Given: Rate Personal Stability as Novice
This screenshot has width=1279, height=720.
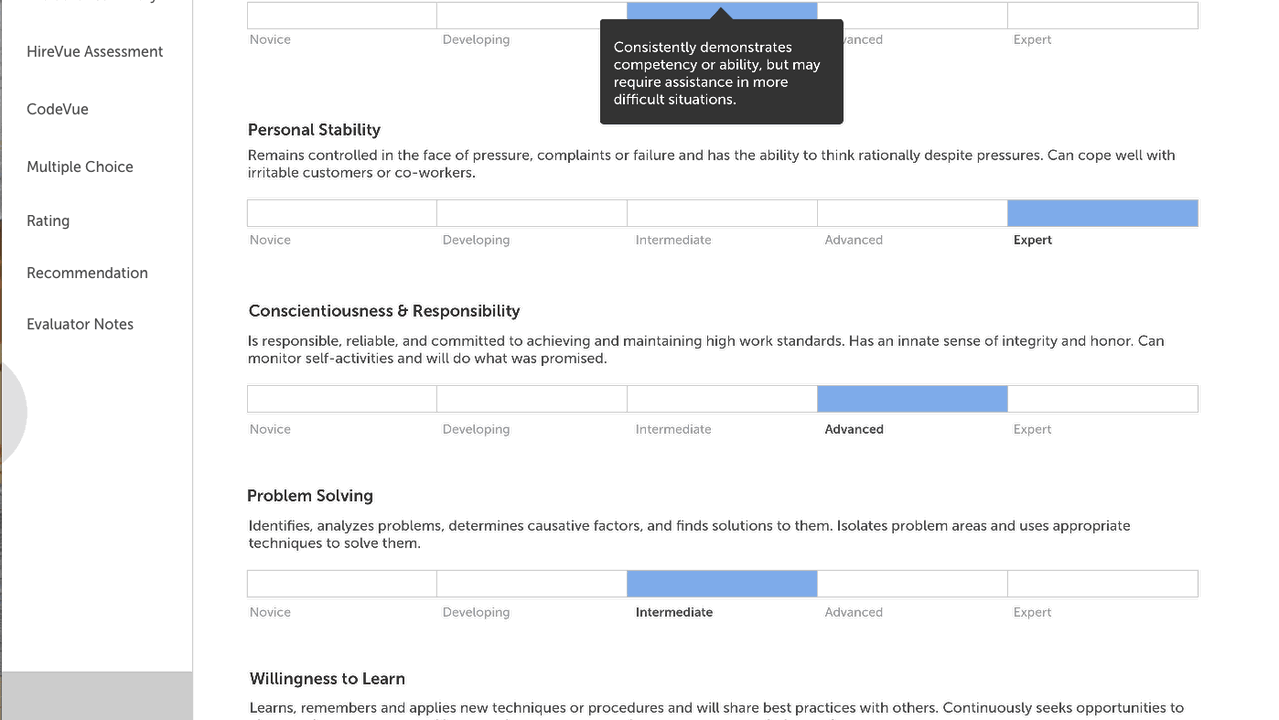Looking at the screenshot, I should [x=342, y=213].
